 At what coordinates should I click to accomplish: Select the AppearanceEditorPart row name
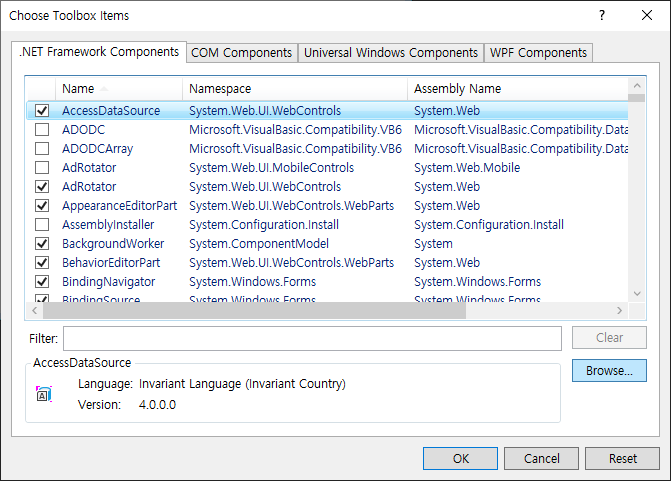[119, 205]
